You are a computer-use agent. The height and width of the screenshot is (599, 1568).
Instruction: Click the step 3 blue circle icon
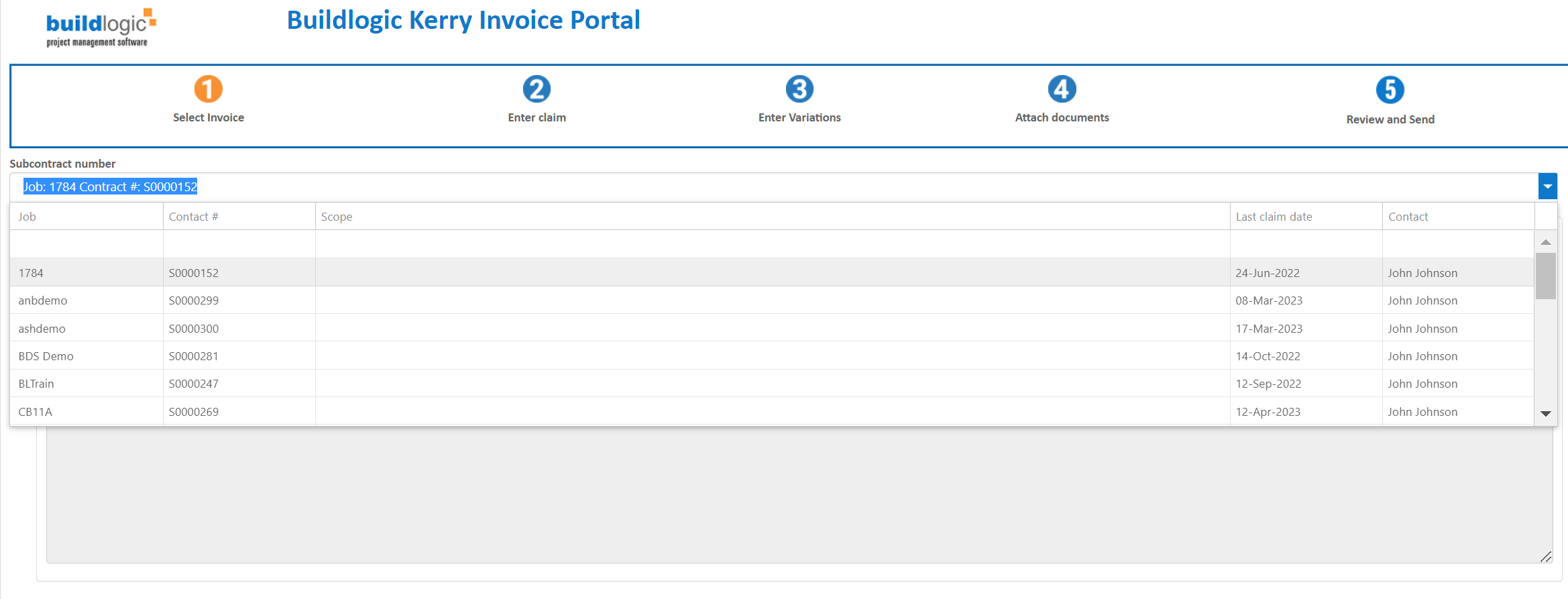click(x=799, y=89)
